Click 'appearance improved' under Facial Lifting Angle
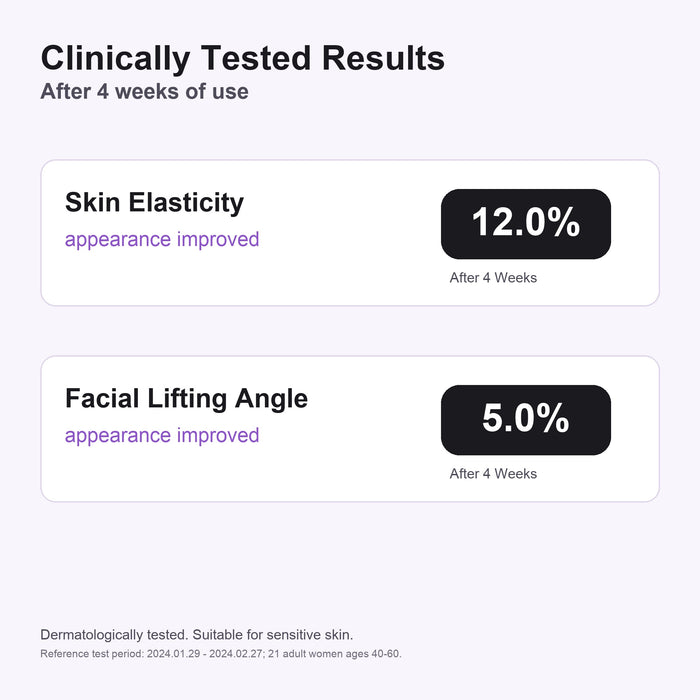Viewport: 700px width, 700px height. [x=162, y=436]
